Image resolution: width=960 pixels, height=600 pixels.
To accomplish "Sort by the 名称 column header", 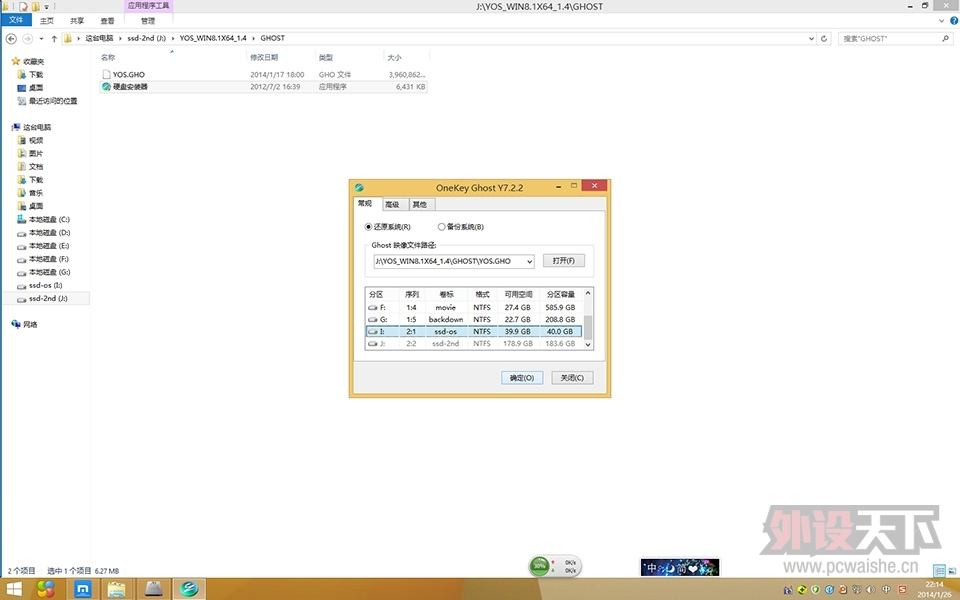I will [x=108, y=57].
